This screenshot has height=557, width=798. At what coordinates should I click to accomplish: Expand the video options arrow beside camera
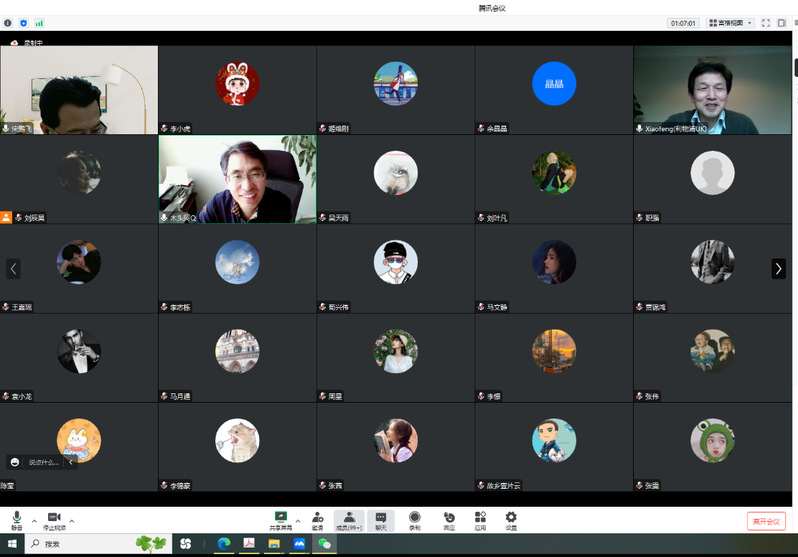pyautogui.click(x=72, y=521)
